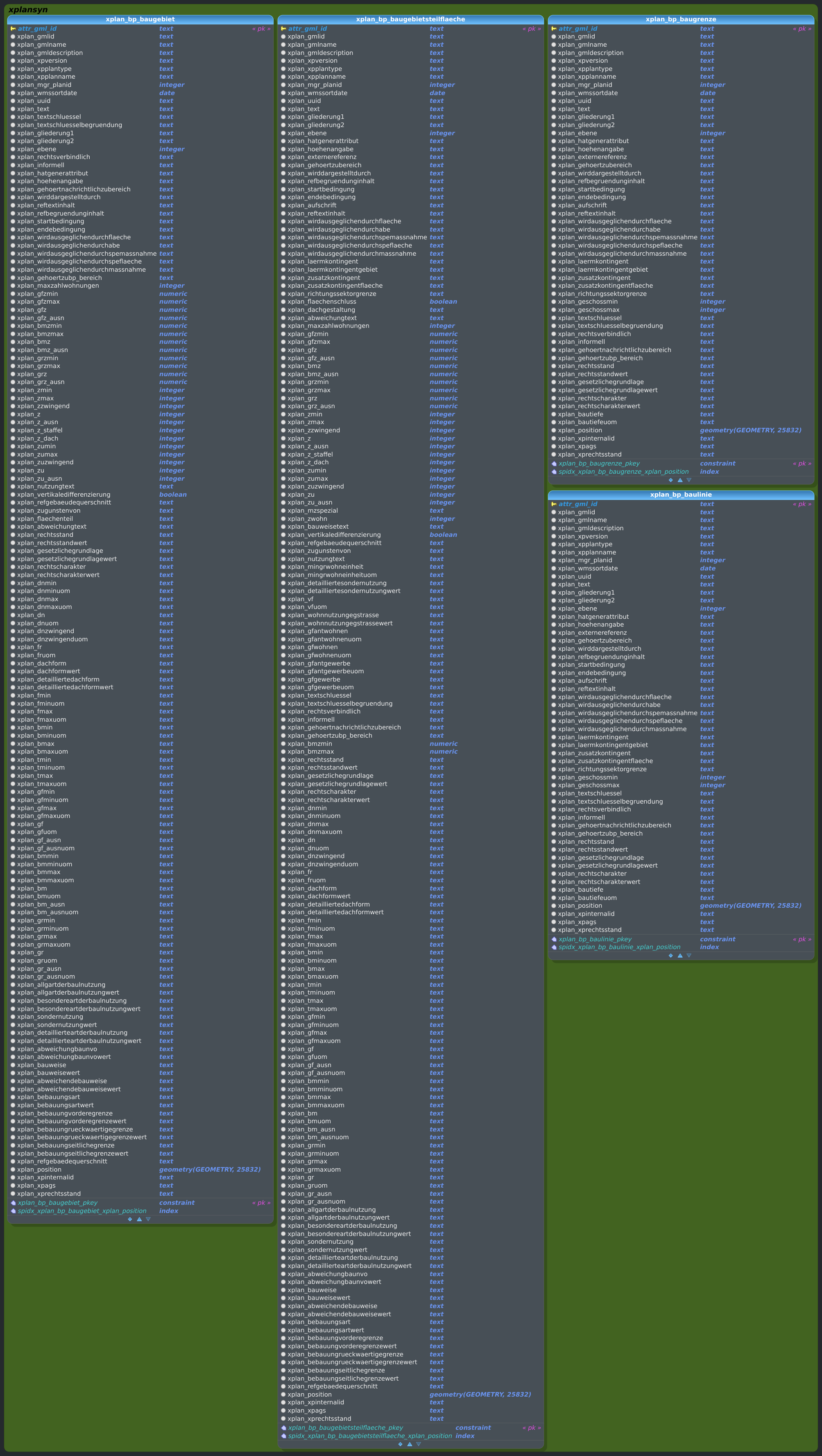Click the xplan_bp_baugebiet_pkey constraint icon
The width and height of the screenshot is (822, 1456).
coord(13,1203)
